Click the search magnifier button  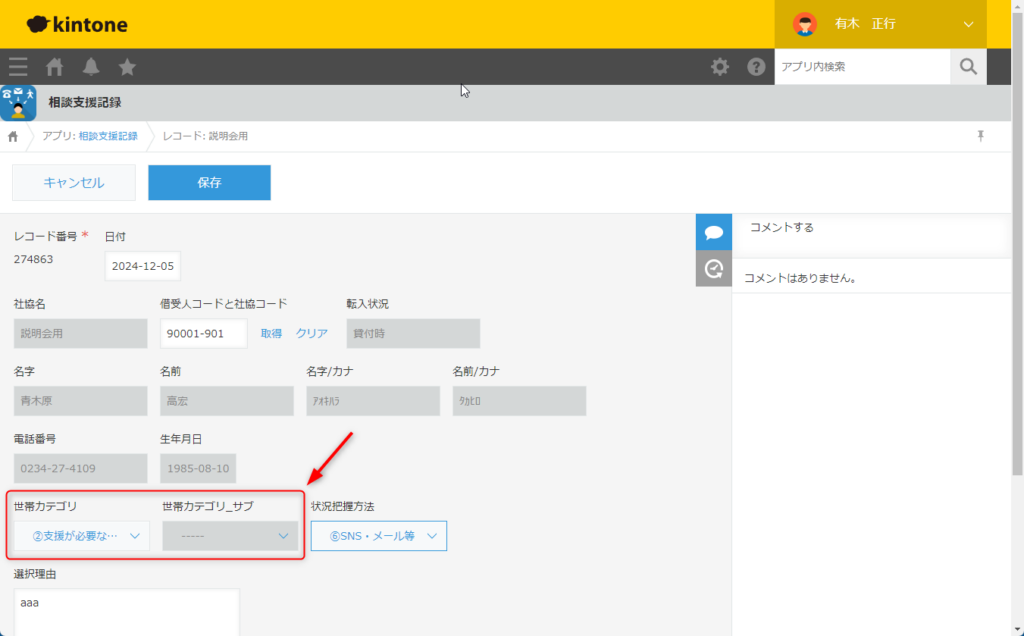(967, 67)
